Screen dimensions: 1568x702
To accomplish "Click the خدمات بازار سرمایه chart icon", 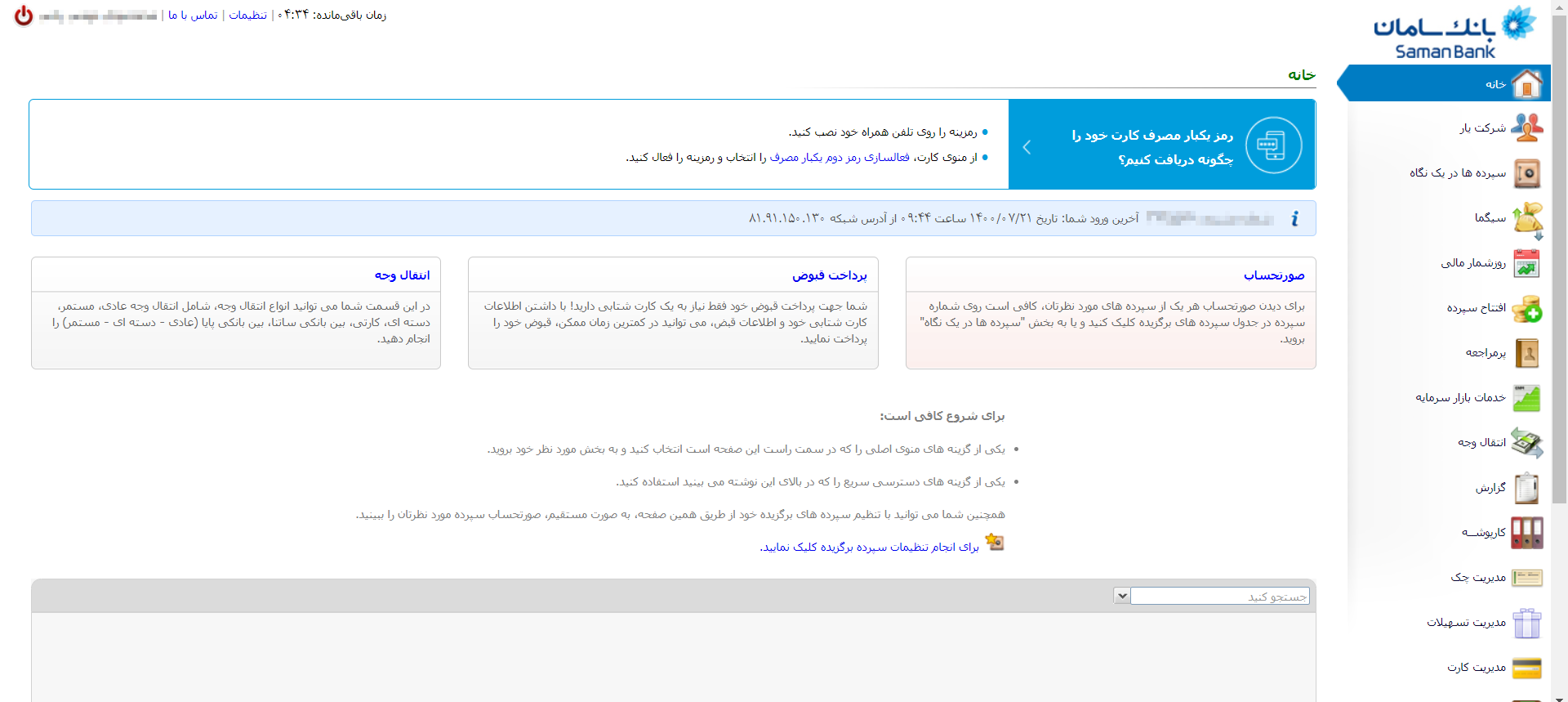I will pos(1526,398).
